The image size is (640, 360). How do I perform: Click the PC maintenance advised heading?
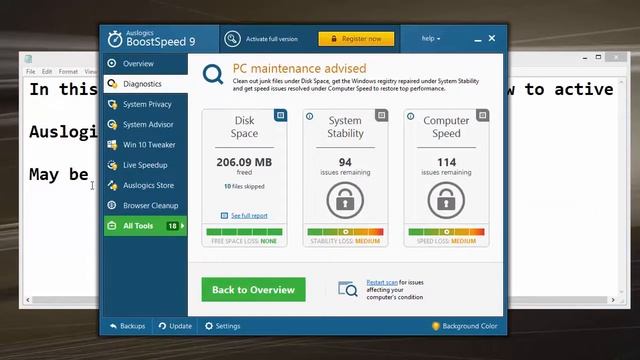[300, 69]
